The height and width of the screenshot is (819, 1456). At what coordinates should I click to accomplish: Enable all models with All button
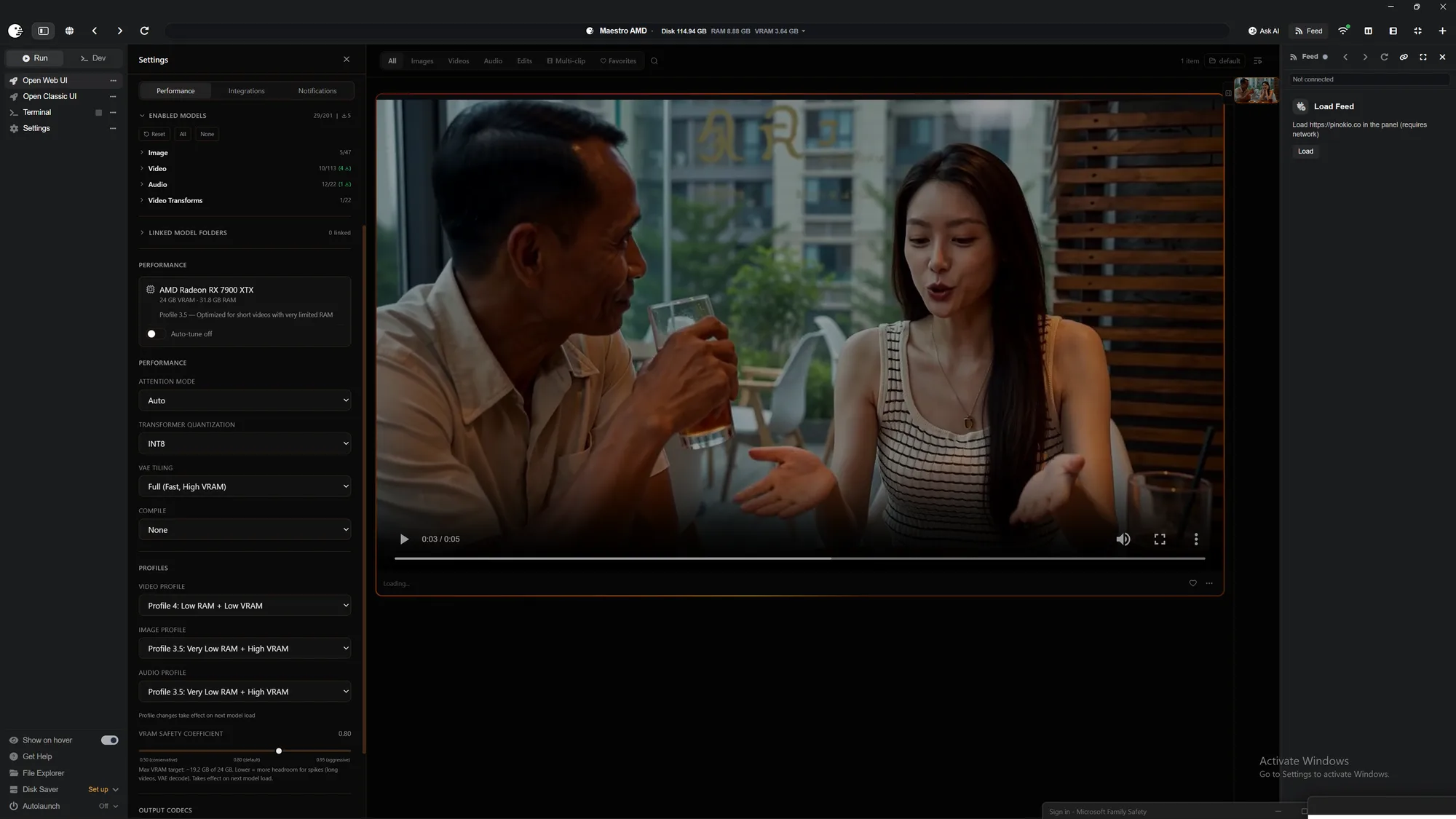[183, 134]
